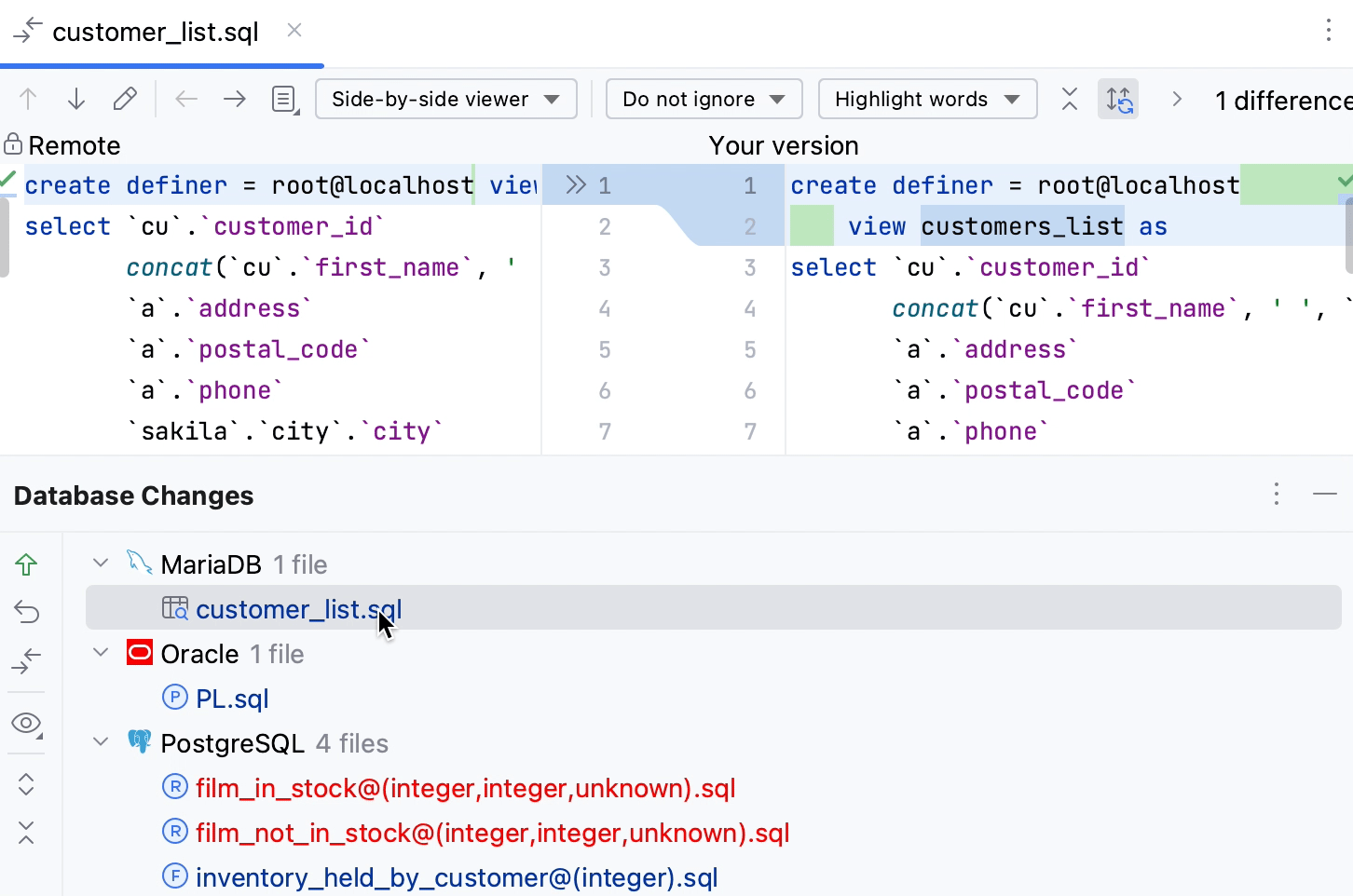Collapse unchanged fragments in diff view
Viewport: 1353px width, 896px height.
tap(1069, 99)
